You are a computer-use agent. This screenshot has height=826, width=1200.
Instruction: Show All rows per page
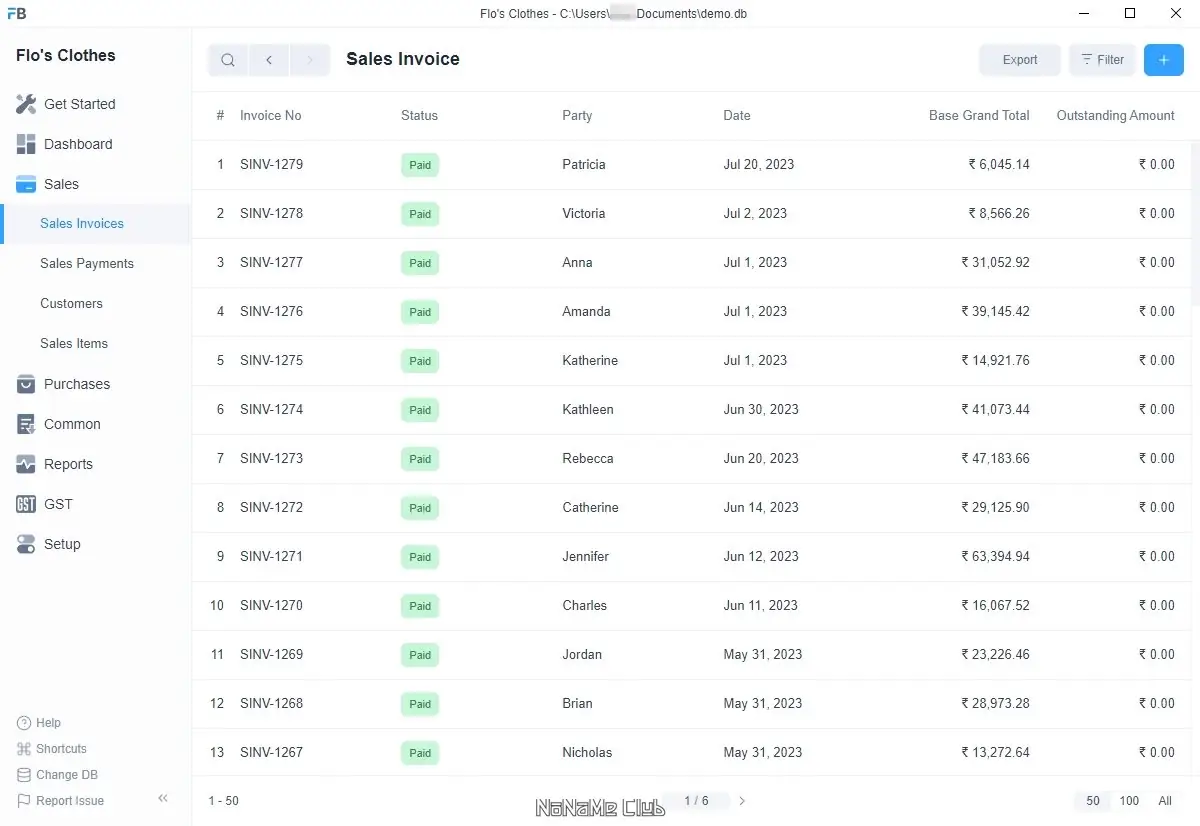point(1165,801)
